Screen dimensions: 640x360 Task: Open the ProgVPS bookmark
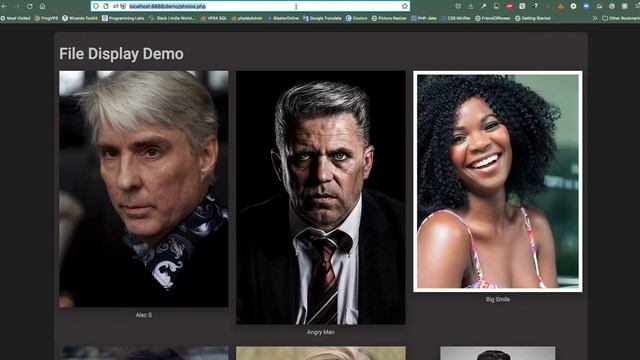pyautogui.click(x=47, y=18)
